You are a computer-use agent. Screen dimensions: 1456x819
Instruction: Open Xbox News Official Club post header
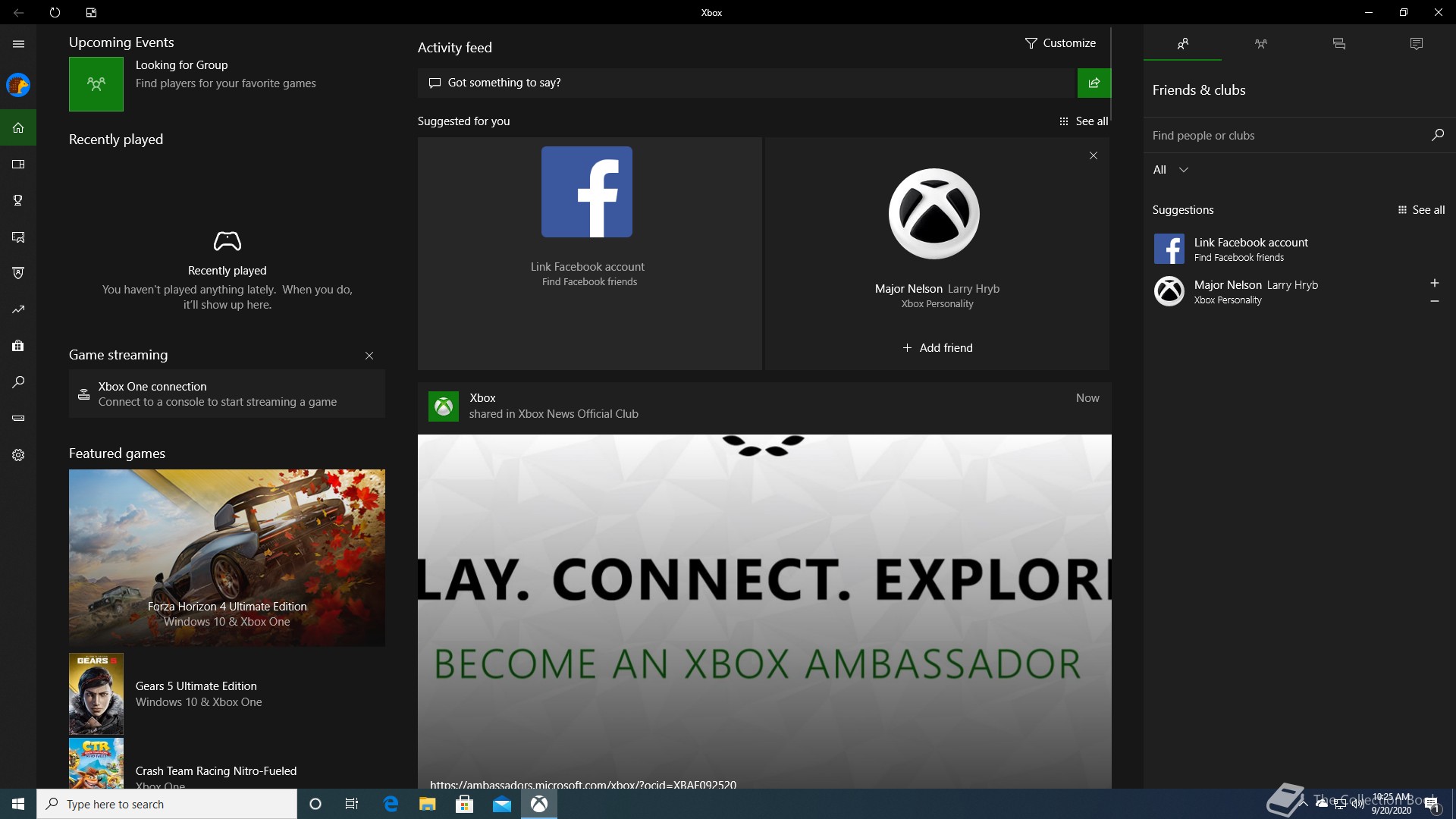pos(764,406)
